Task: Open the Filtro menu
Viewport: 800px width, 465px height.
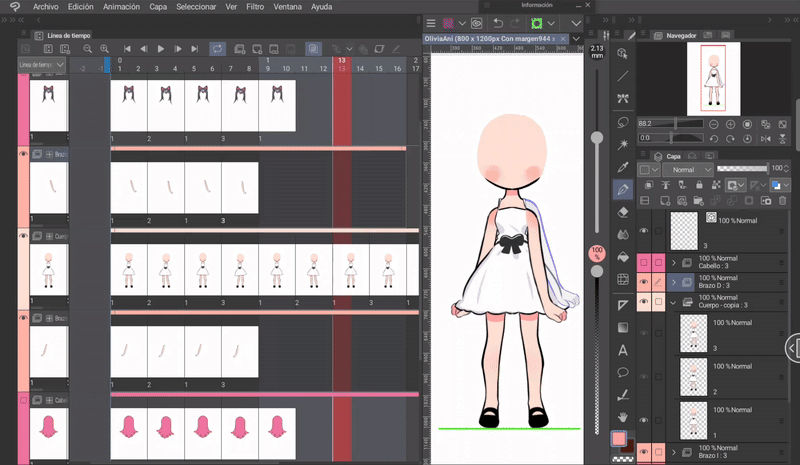Action: [x=255, y=7]
